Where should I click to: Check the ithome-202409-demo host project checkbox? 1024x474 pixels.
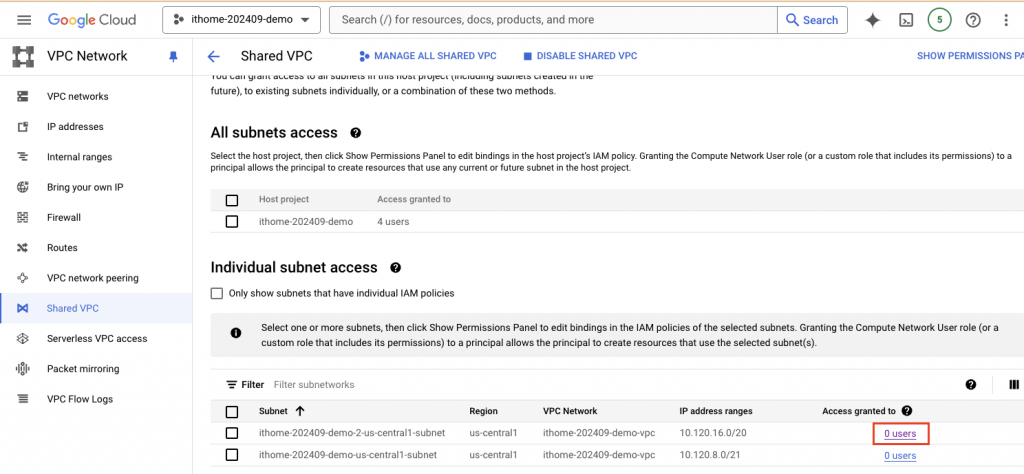[x=232, y=221]
